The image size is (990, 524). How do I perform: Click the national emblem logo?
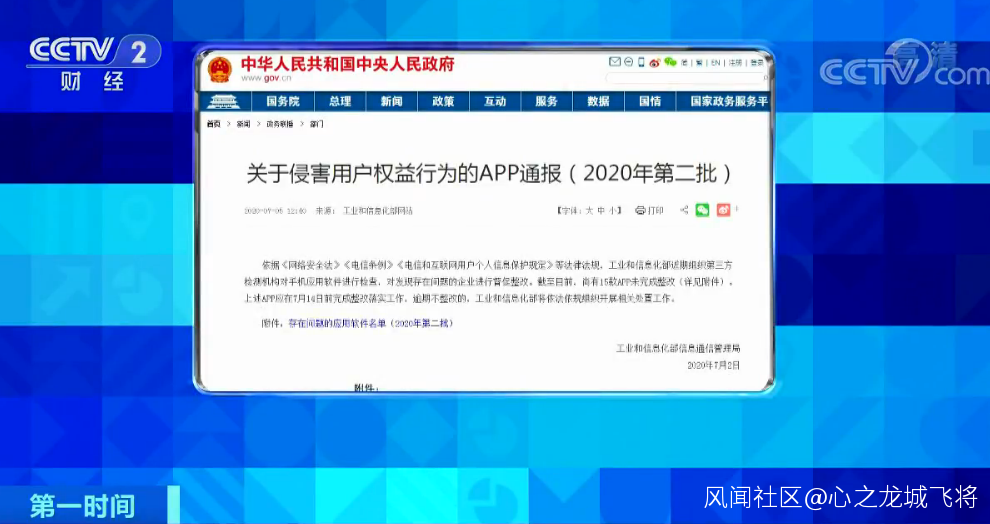pos(220,69)
